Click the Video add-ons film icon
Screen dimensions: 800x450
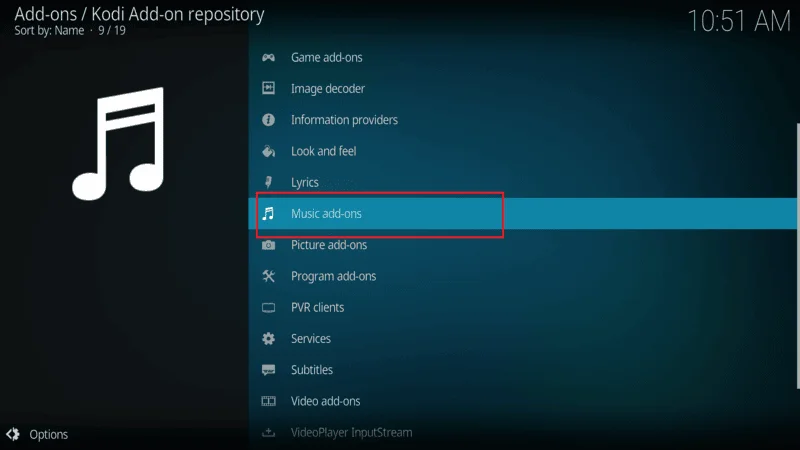268,401
